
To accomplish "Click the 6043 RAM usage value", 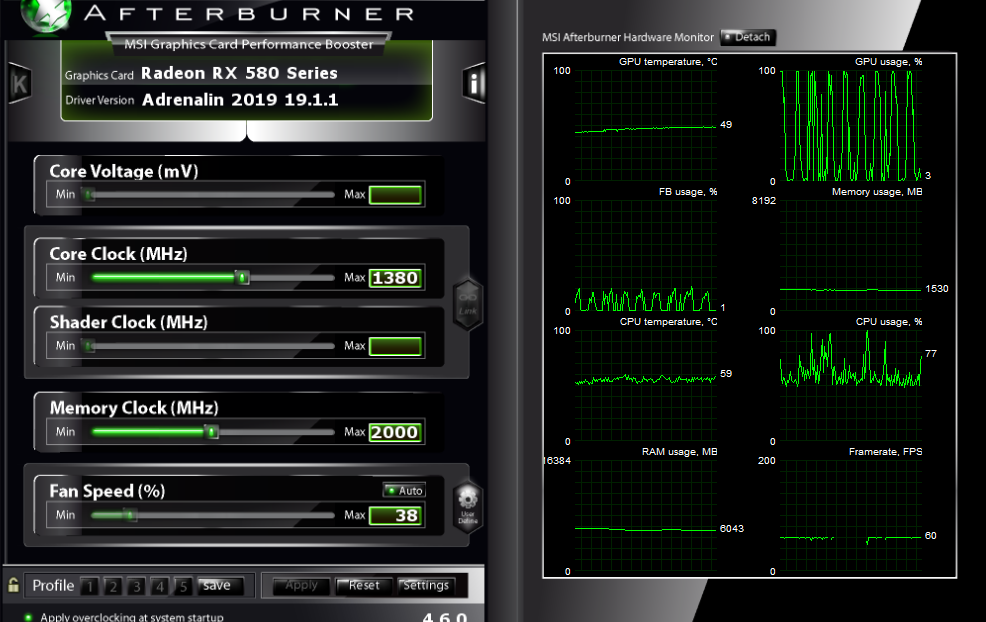I will (x=732, y=529).
